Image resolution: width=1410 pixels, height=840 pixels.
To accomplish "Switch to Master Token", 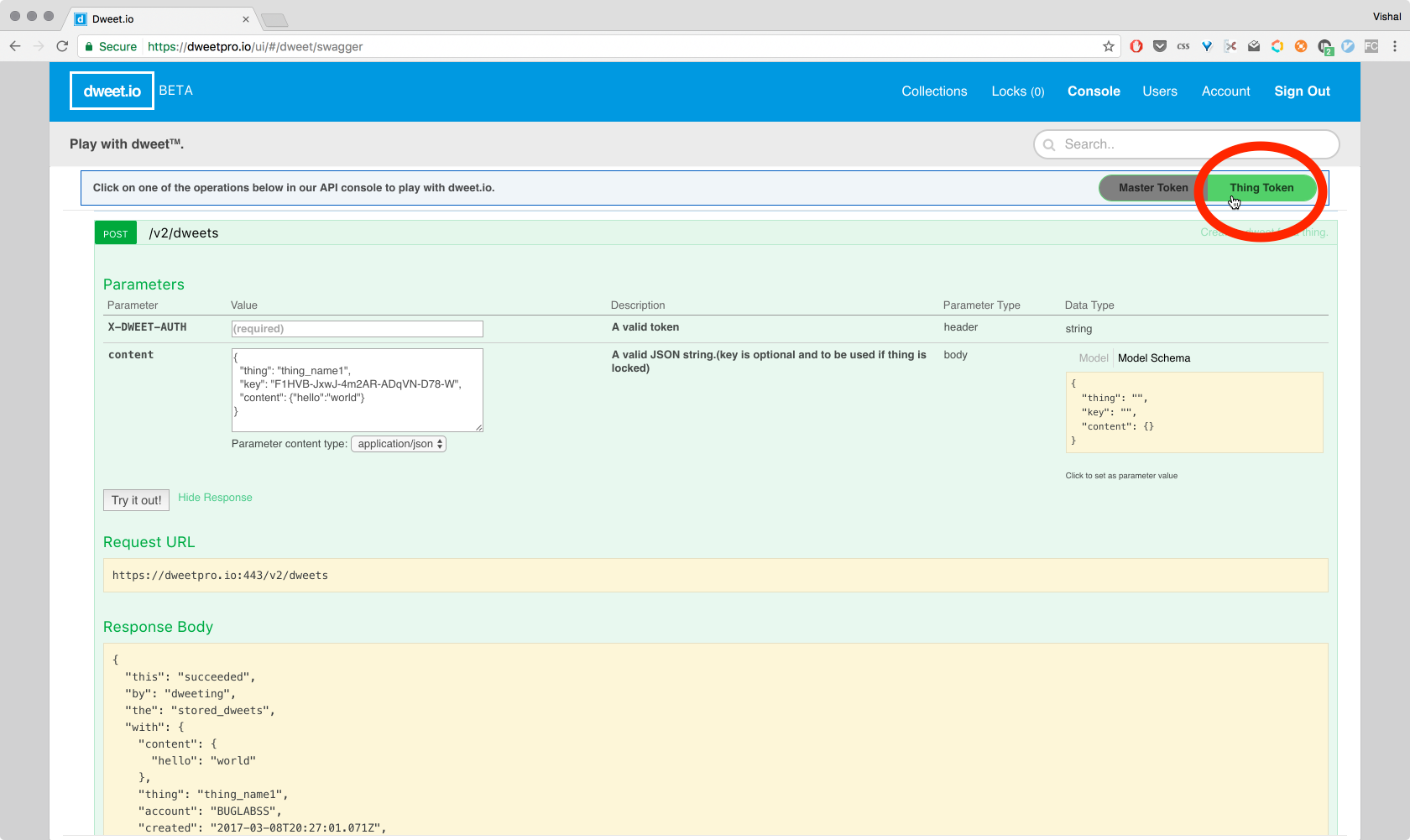I will (x=1153, y=188).
